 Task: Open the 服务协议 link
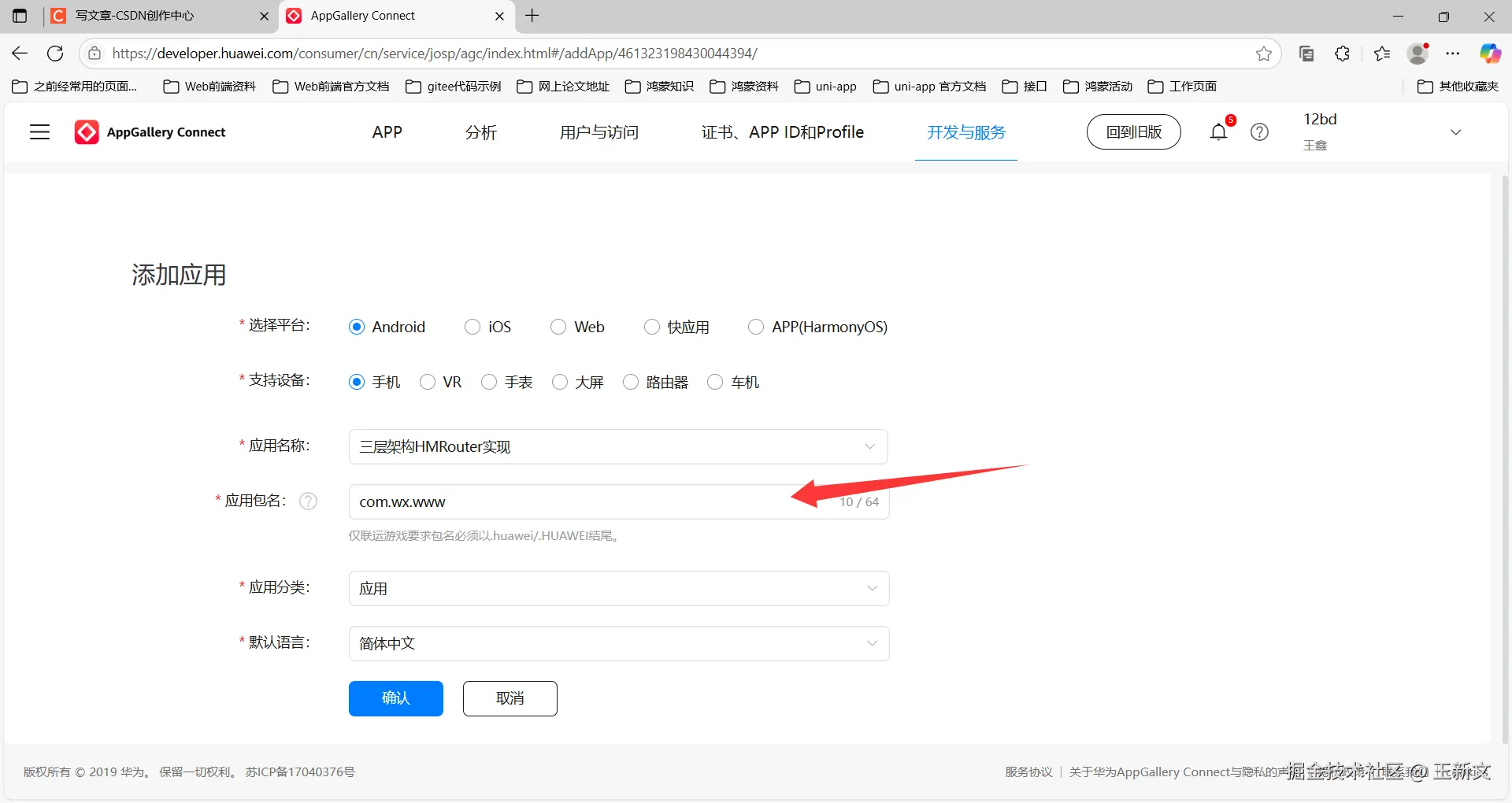pos(1028,772)
